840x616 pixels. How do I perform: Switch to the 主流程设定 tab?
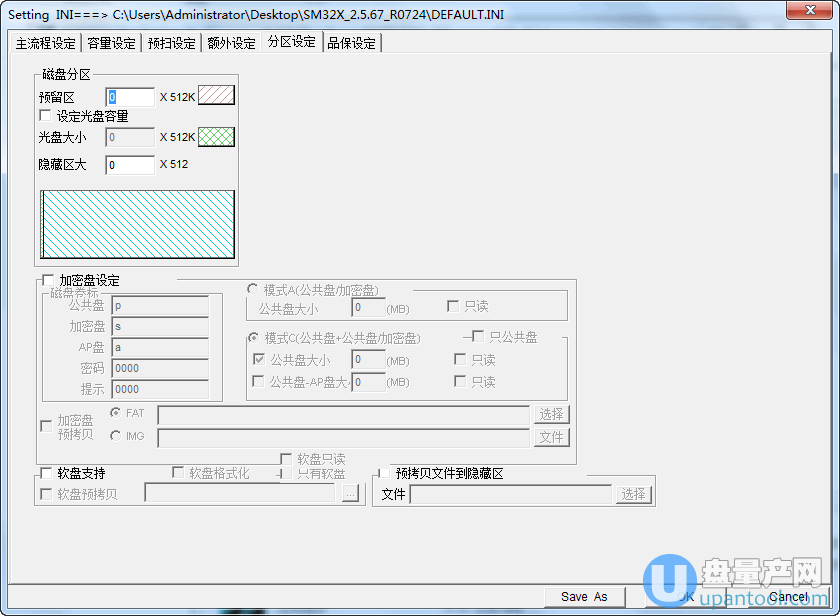click(45, 43)
